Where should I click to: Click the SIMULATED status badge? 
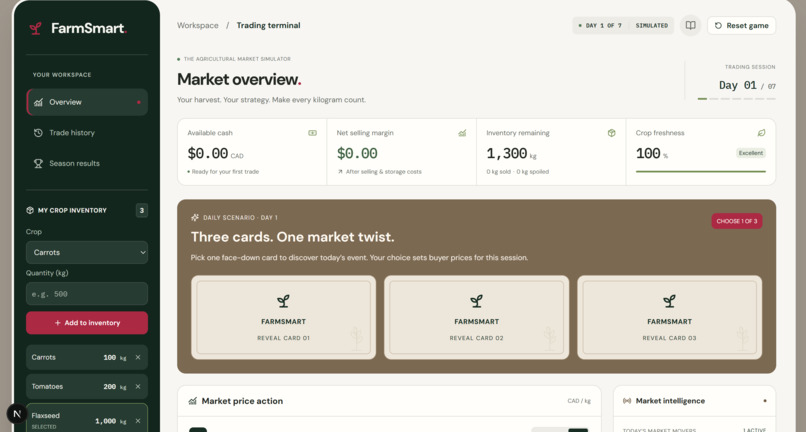[651, 25]
